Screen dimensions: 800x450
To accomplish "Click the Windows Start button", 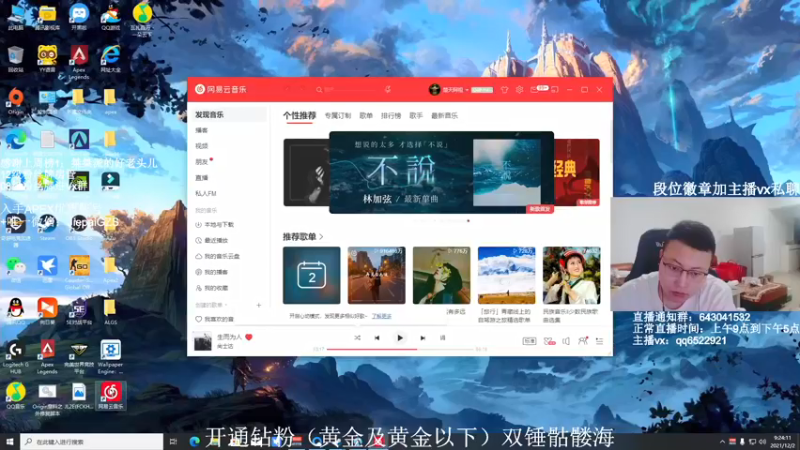I will [10, 441].
